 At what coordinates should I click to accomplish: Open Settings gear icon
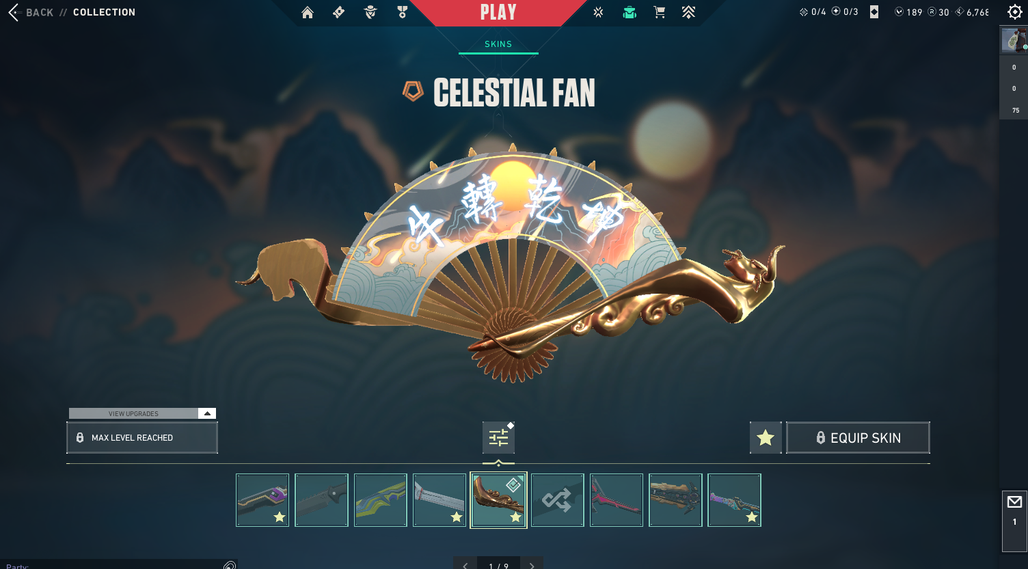tap(1014, 12)
